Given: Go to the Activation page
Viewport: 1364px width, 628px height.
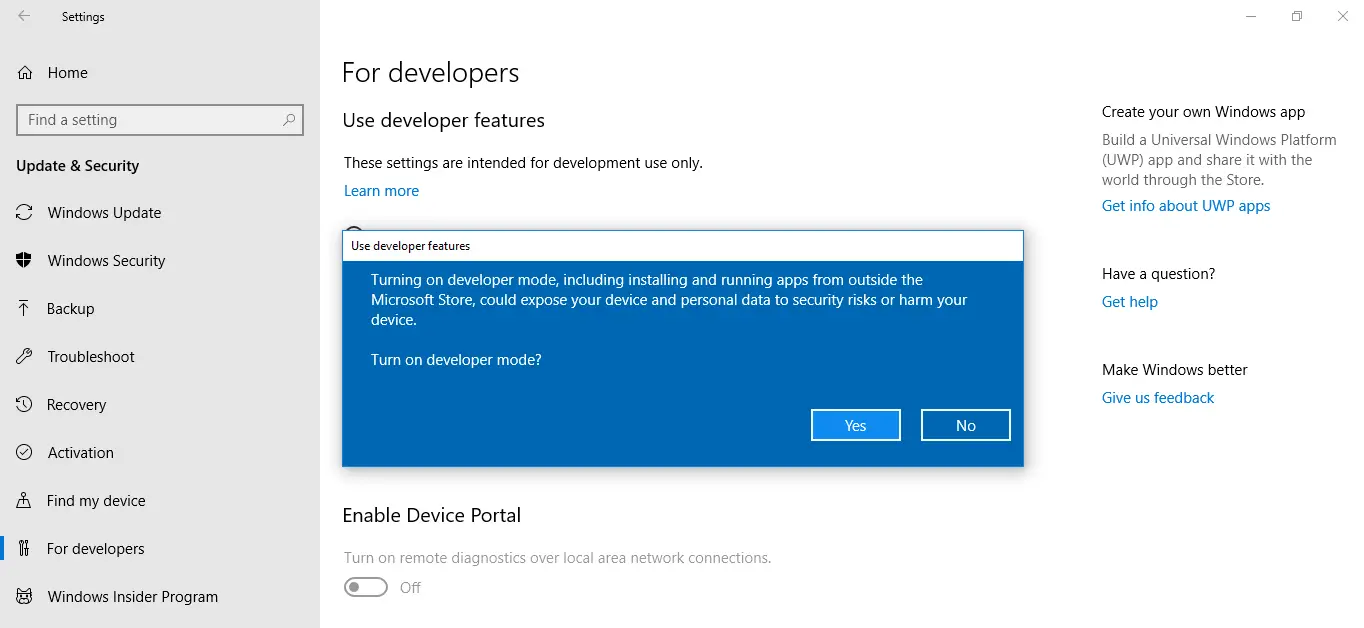Looking at the screenshot, I should coord(160,452).
